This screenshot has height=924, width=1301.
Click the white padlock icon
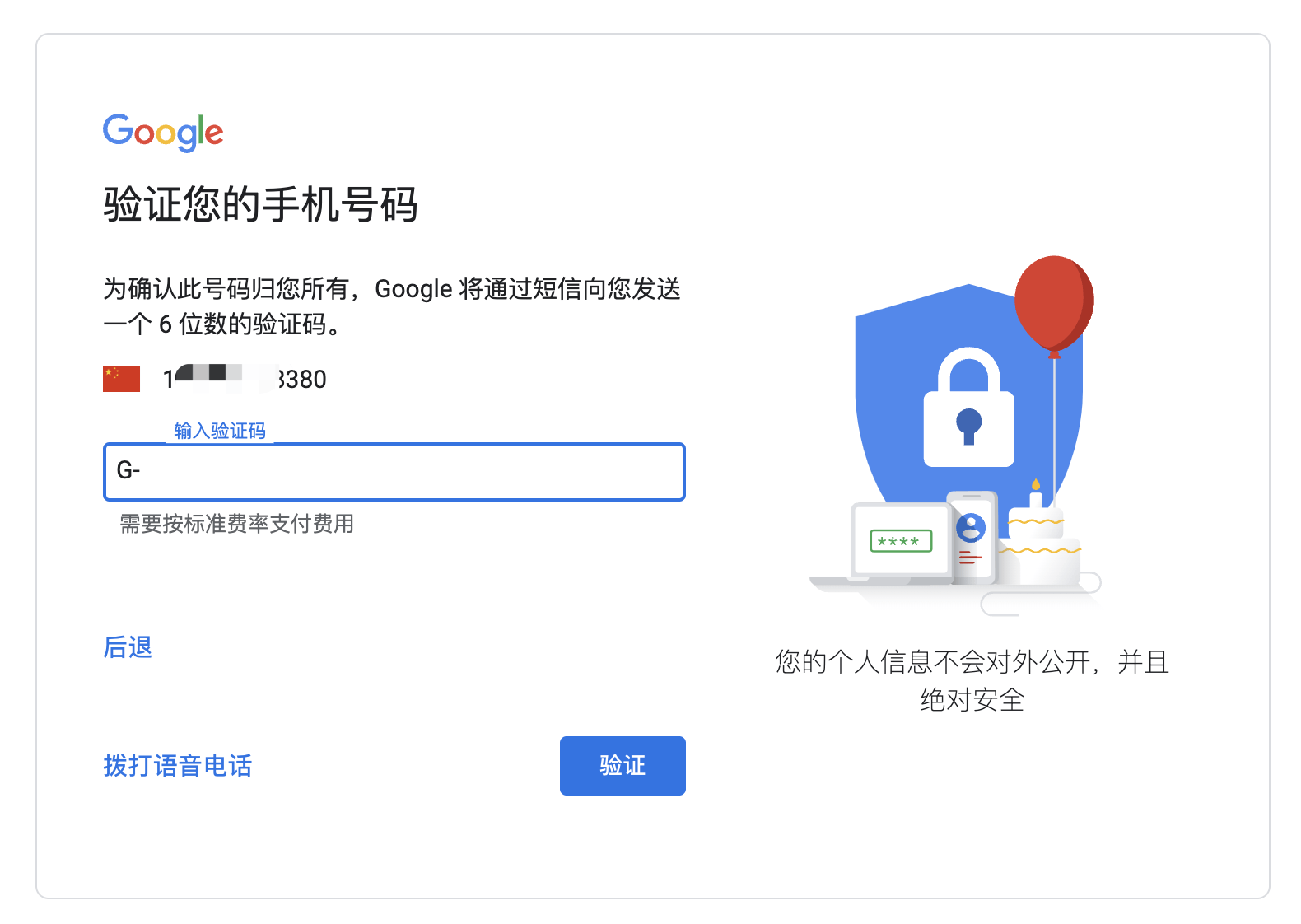pyautogui.click(x=968, y=408)
